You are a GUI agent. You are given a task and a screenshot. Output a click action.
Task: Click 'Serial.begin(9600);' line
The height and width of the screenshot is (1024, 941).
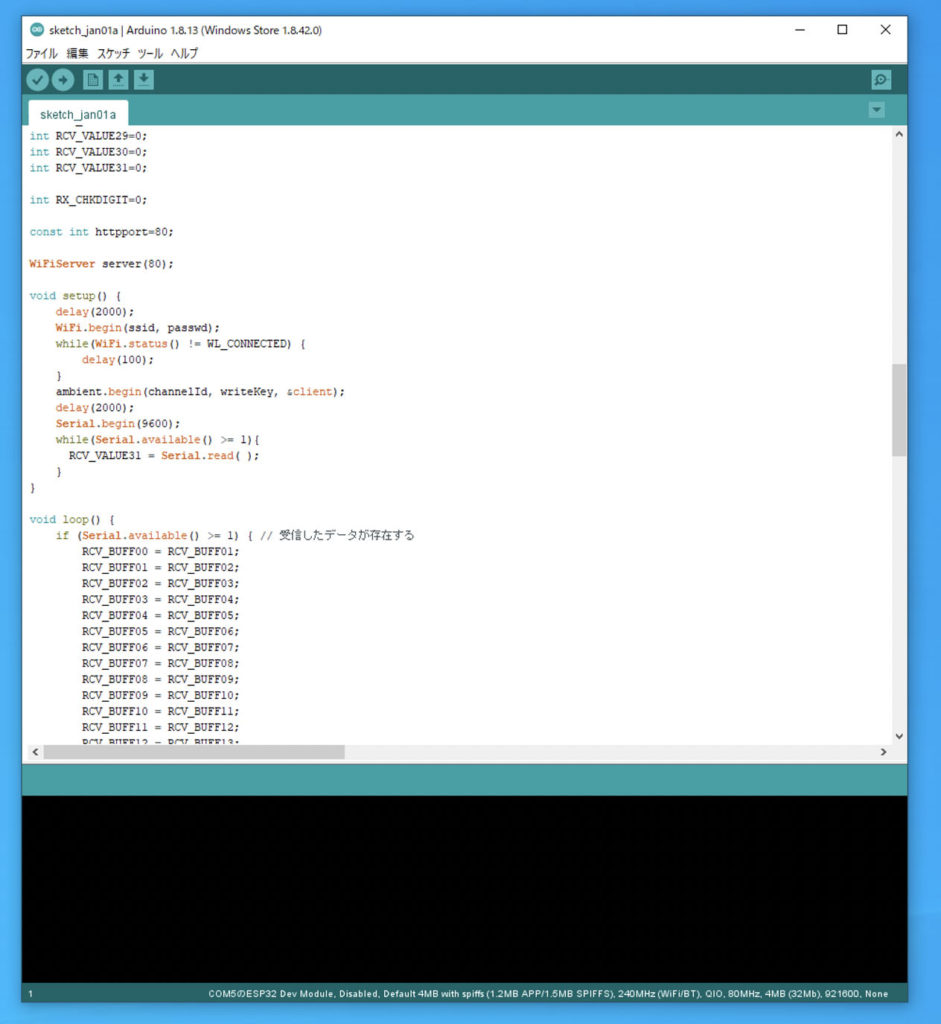click(118, 424)
